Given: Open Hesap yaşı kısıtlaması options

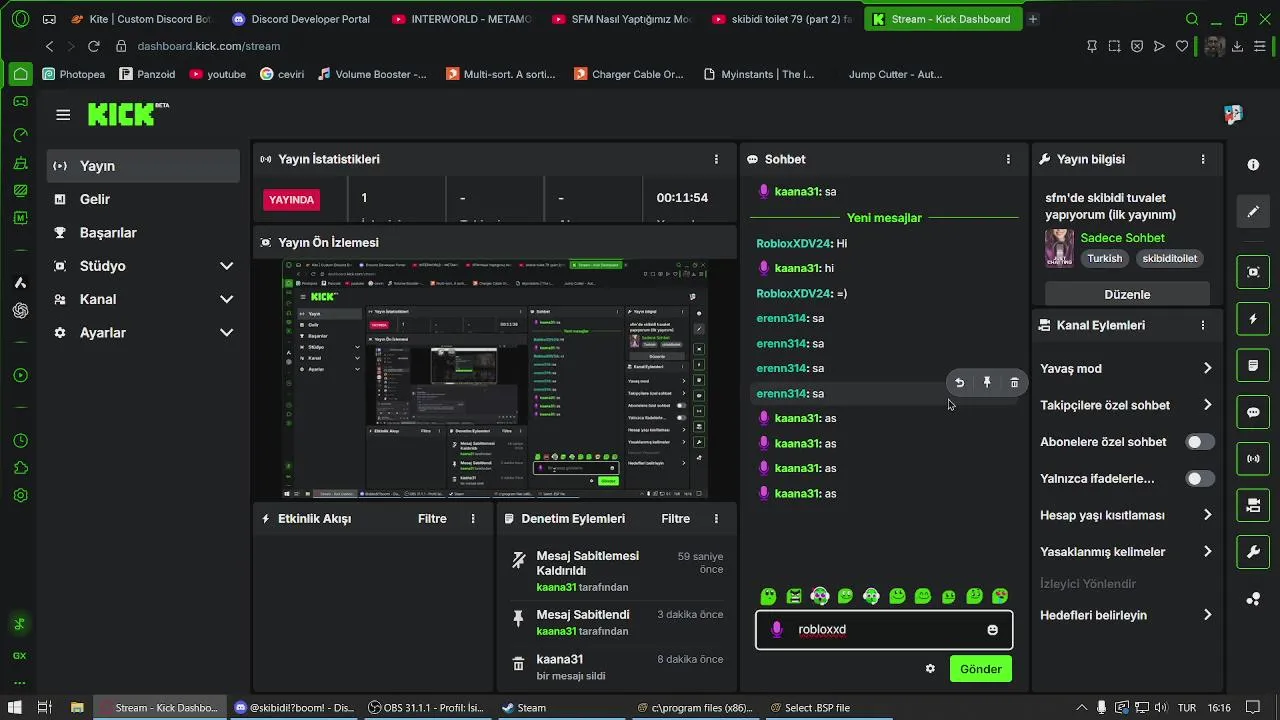Looking at the screenshot, I should (x=1207, y=515).
